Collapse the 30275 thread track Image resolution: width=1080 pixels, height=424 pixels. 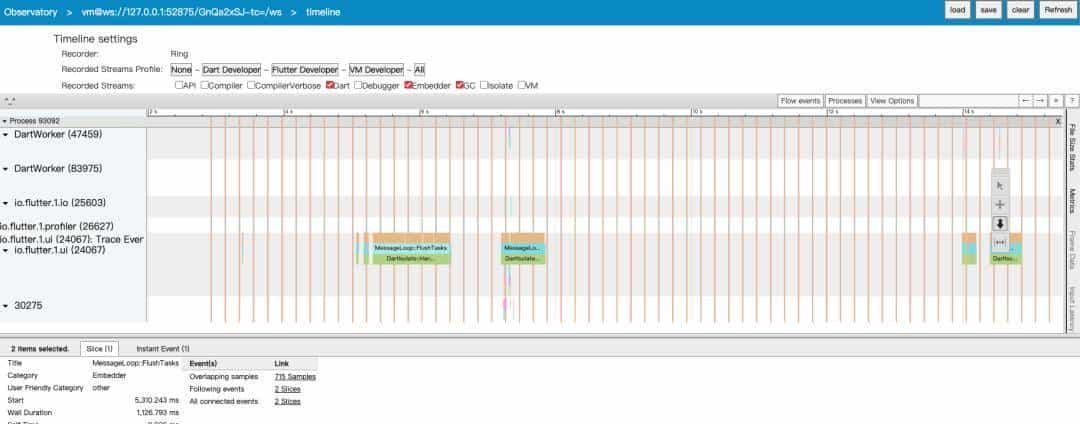(x=6, y=306)
